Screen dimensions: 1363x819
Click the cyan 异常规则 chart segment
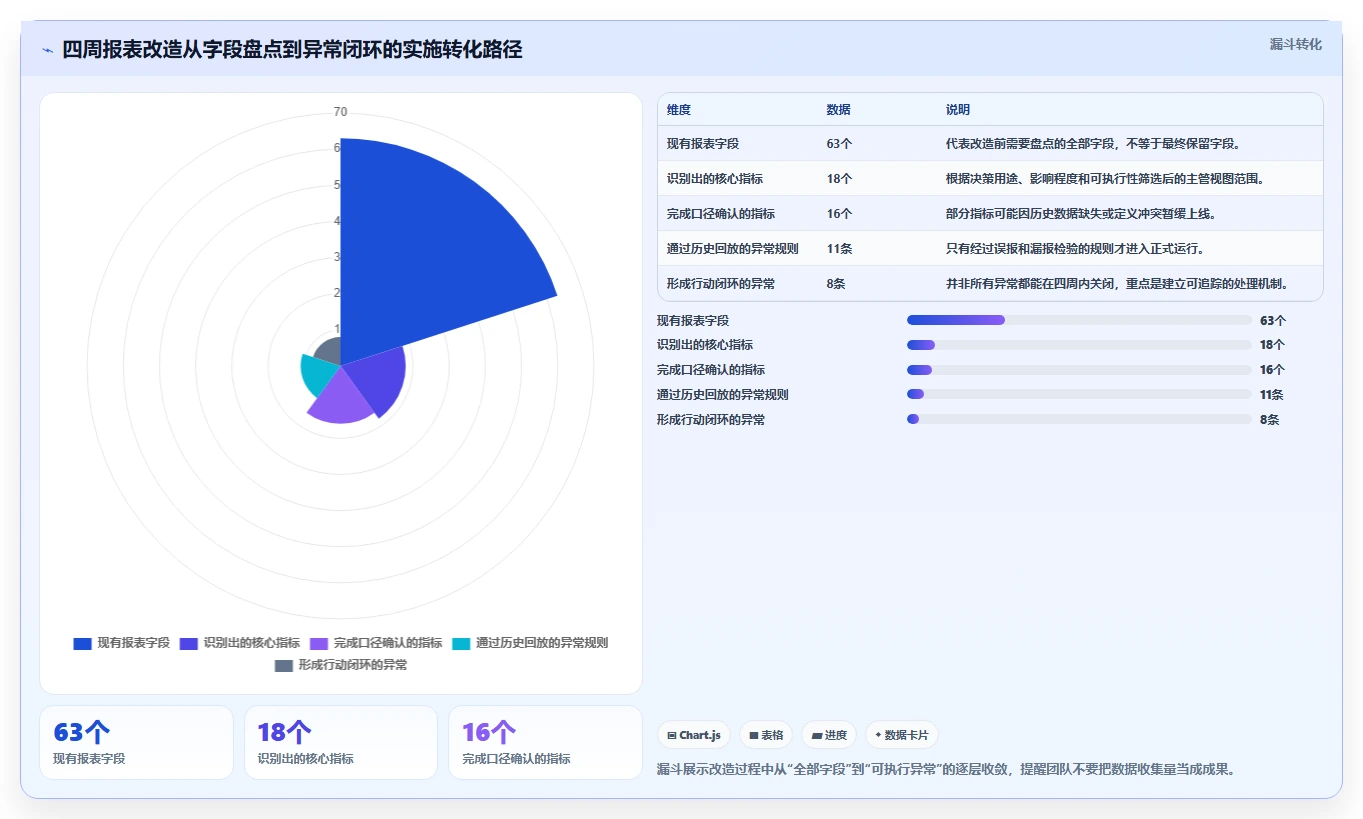318,375
